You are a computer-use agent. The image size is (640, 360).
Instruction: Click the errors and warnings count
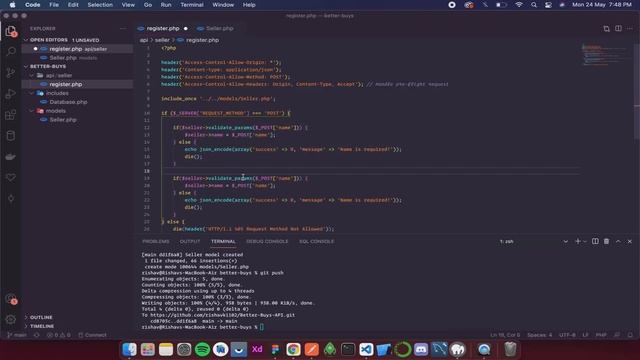pos(58,335)
